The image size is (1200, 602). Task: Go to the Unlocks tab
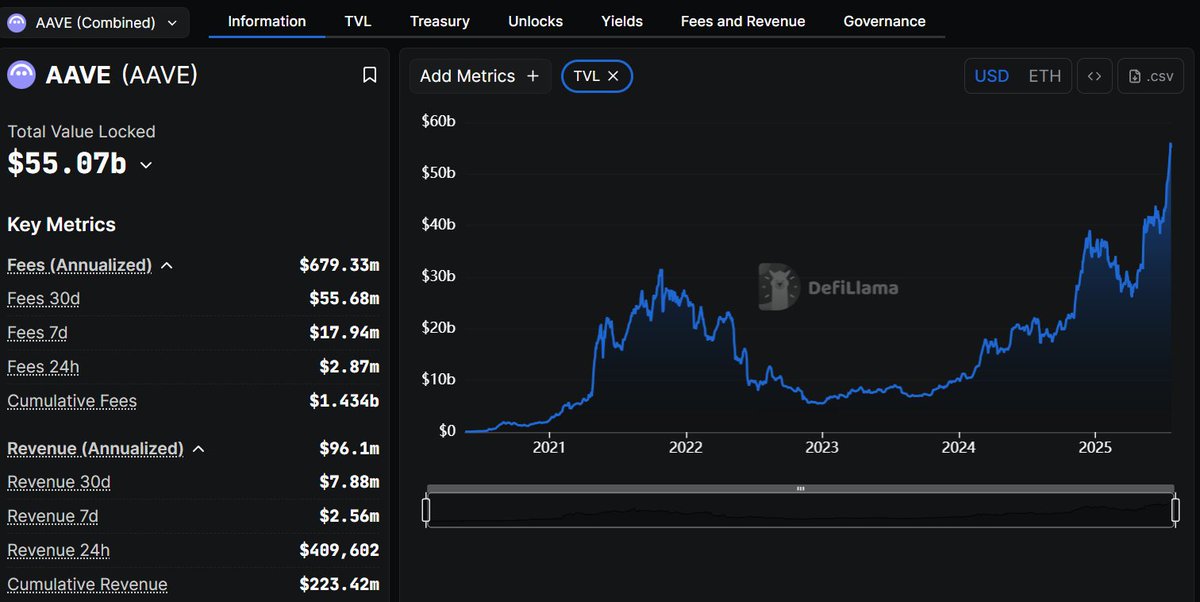point(535,21)
